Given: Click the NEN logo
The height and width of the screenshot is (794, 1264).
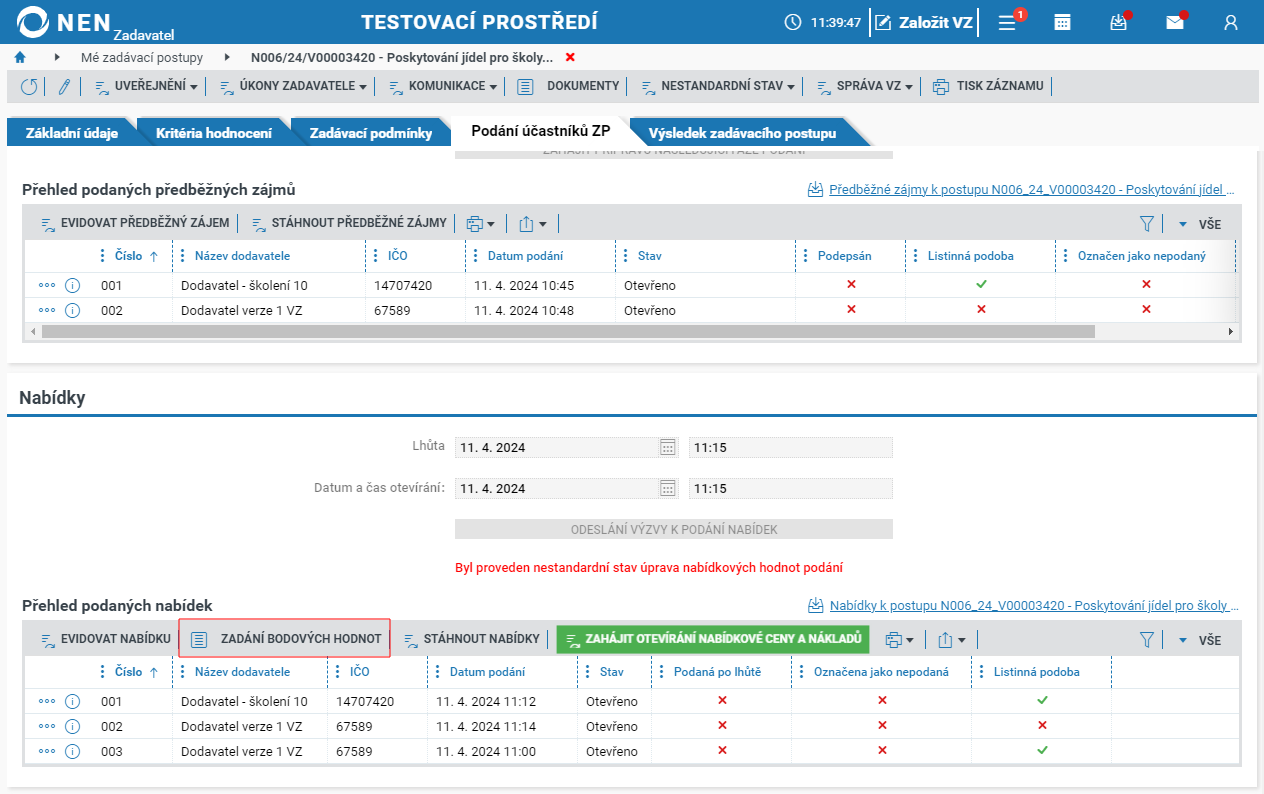Looking at the screenshot, I should [x=95, y=23].
